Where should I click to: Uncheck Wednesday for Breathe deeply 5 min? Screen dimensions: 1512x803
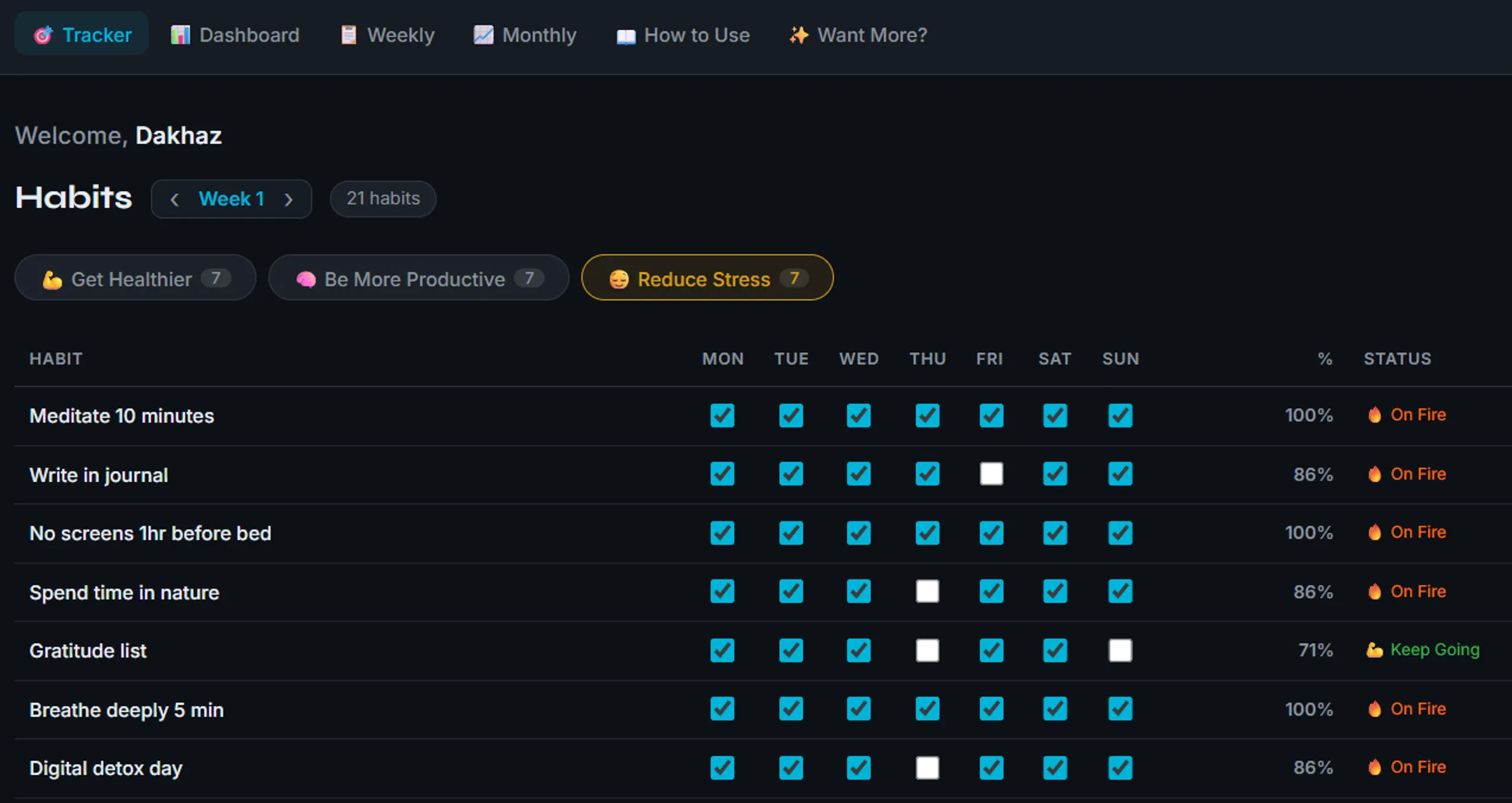click(859, 709)
